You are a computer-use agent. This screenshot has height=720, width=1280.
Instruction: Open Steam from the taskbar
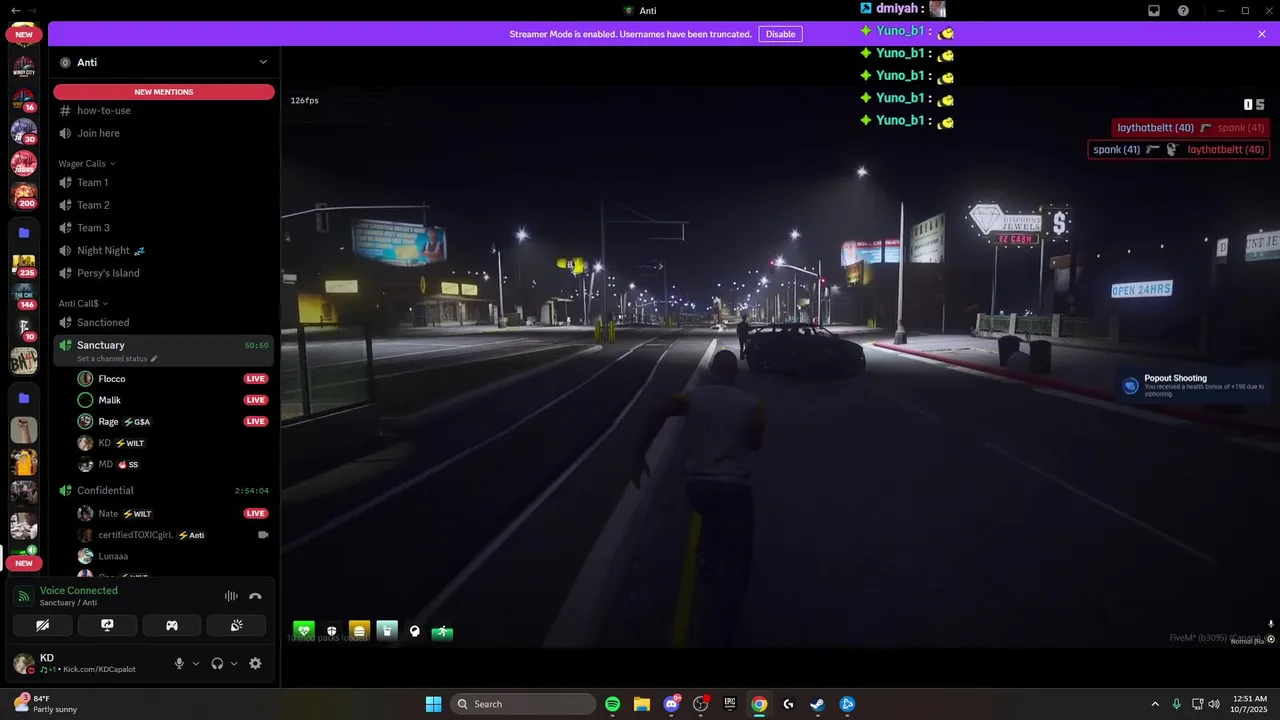click(x=817, y=704)
